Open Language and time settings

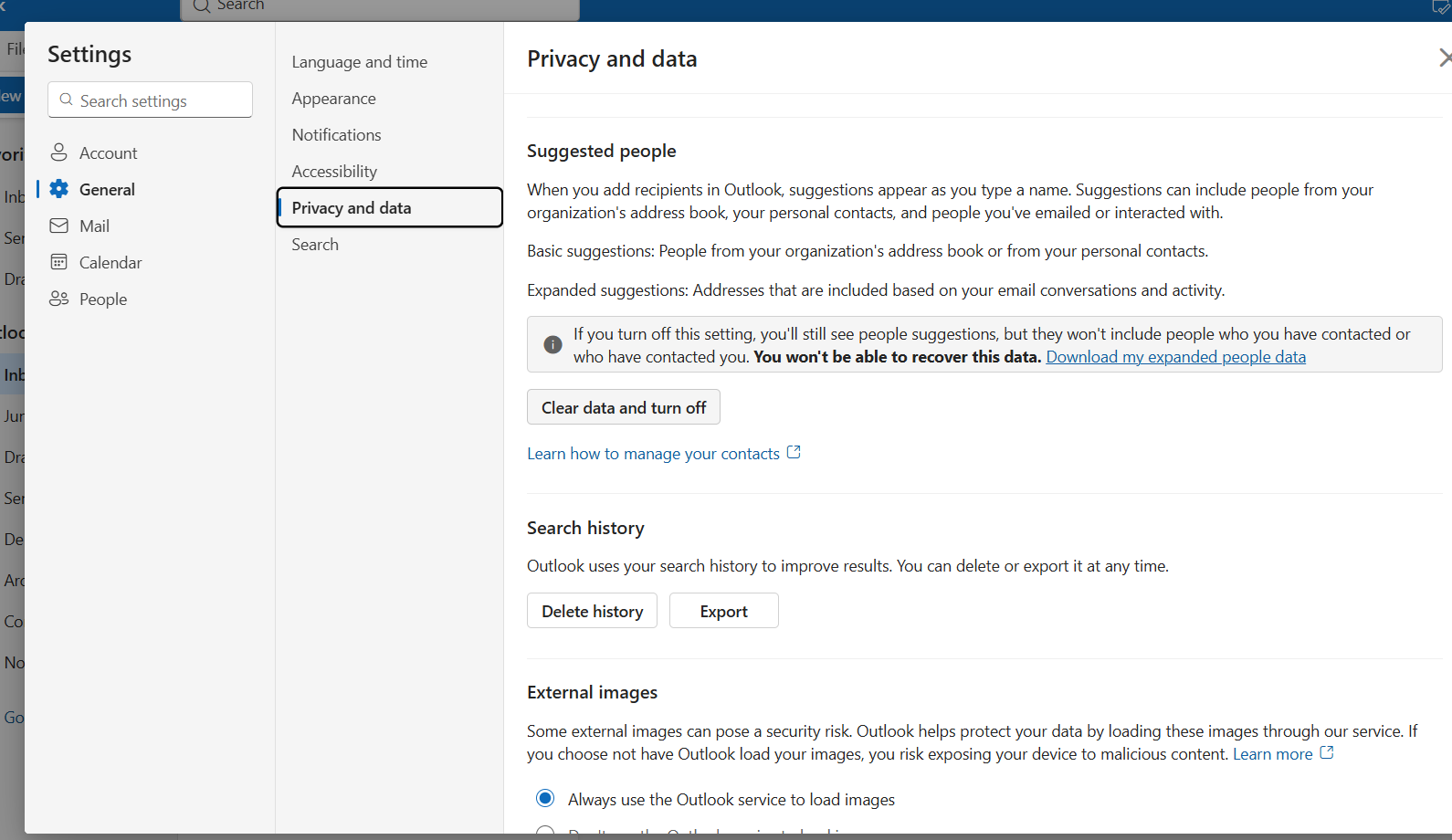point(360,62)
